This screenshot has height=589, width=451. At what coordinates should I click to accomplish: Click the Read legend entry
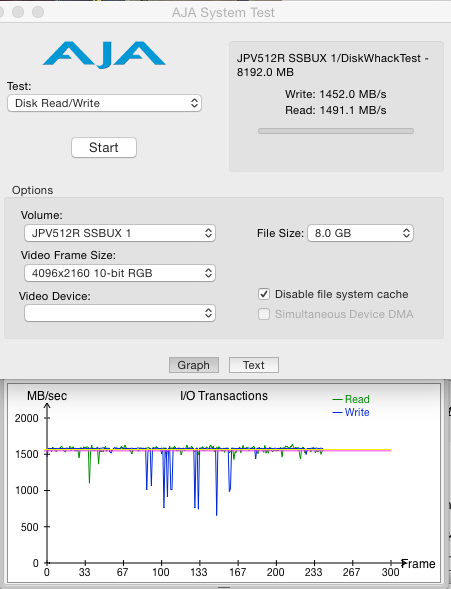351,399
